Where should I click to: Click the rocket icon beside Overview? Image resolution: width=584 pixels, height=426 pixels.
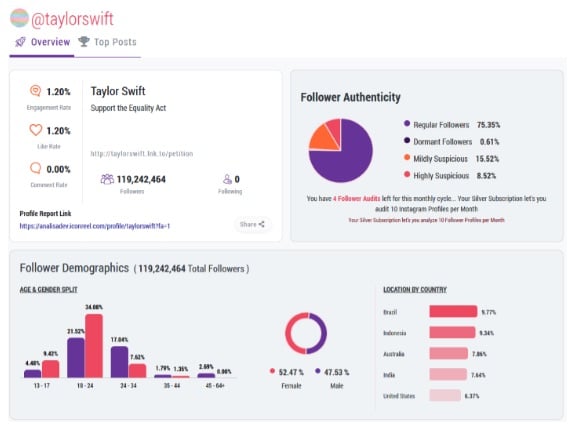[x=20, y=42]
